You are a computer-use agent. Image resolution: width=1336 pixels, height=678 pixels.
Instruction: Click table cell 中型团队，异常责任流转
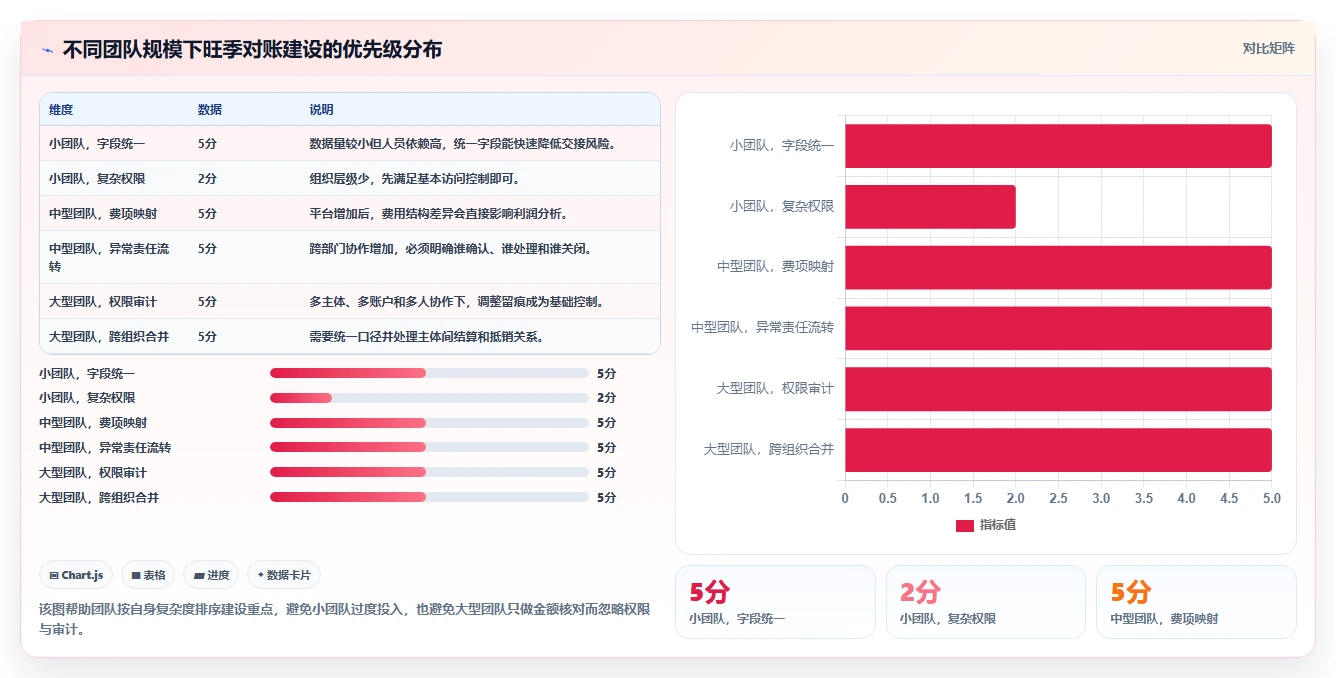[109, 258]
